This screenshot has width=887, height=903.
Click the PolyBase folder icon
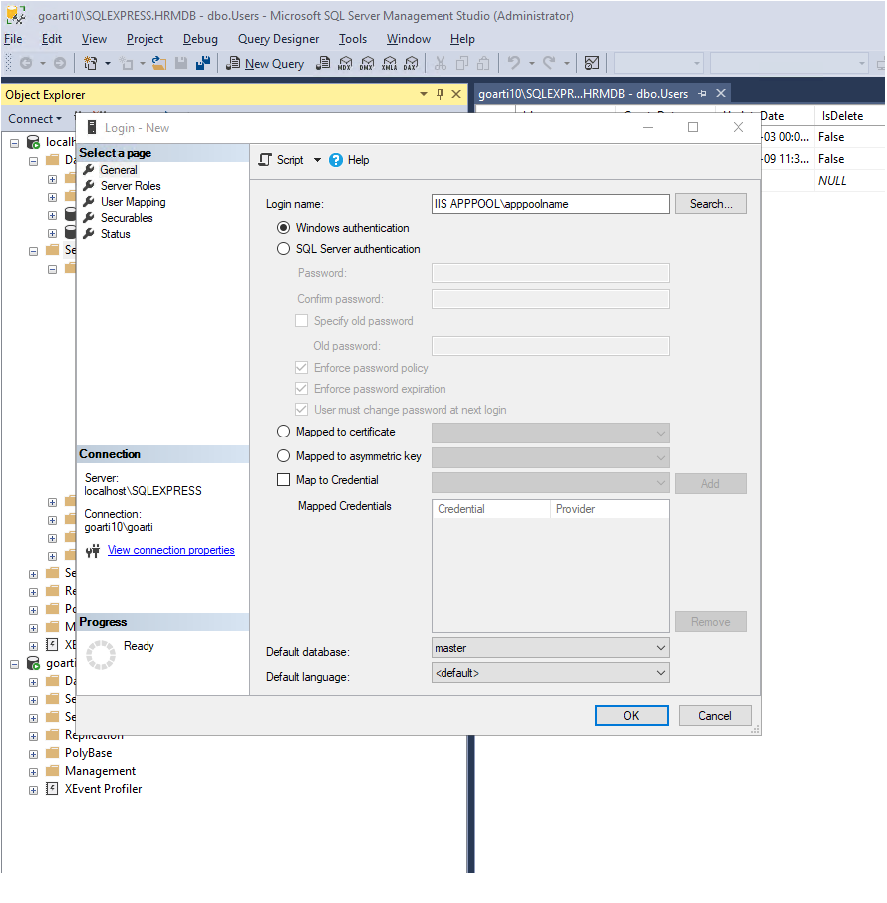point(52,753)
